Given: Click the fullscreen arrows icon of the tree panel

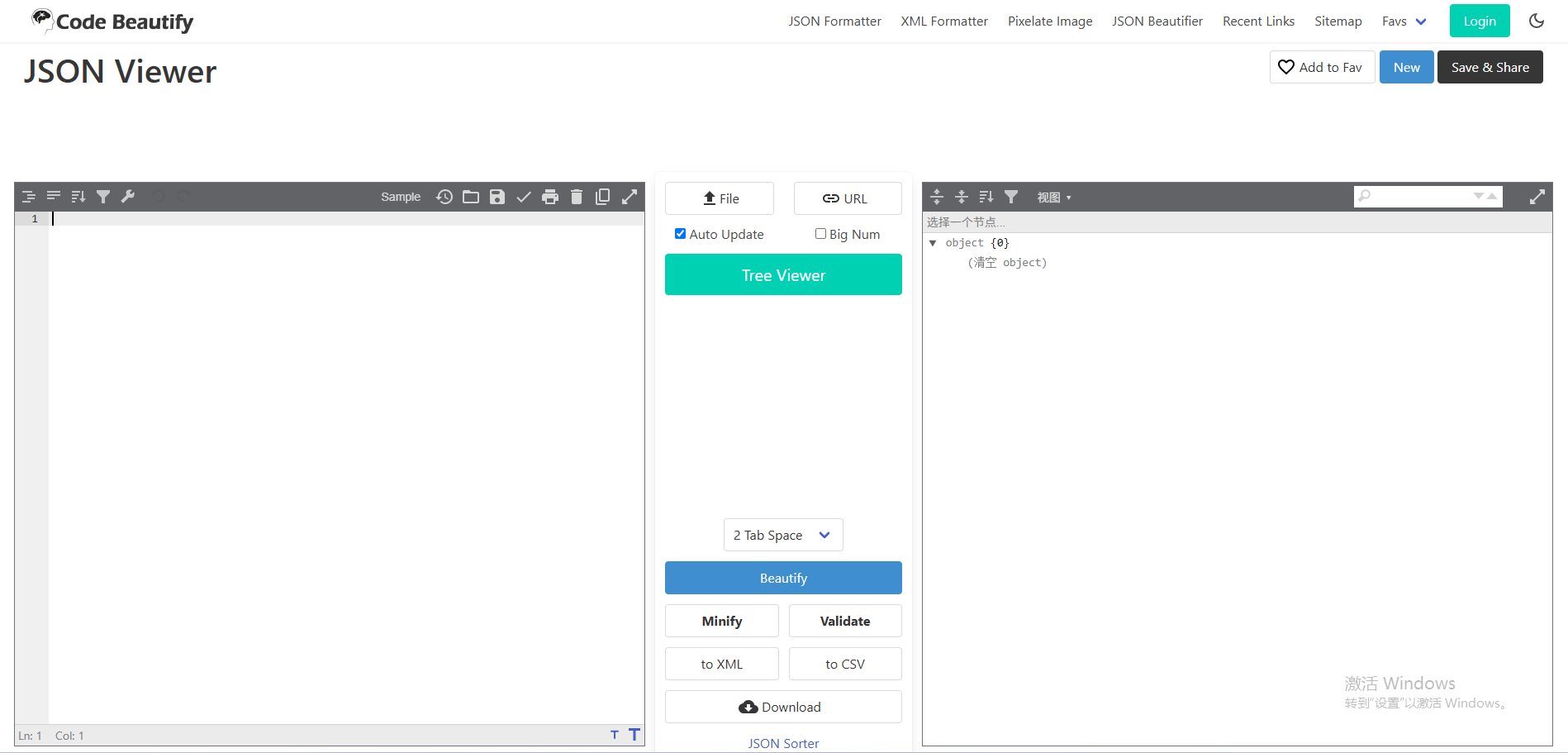Looking at the screenshot, I should coord(1537,197).
